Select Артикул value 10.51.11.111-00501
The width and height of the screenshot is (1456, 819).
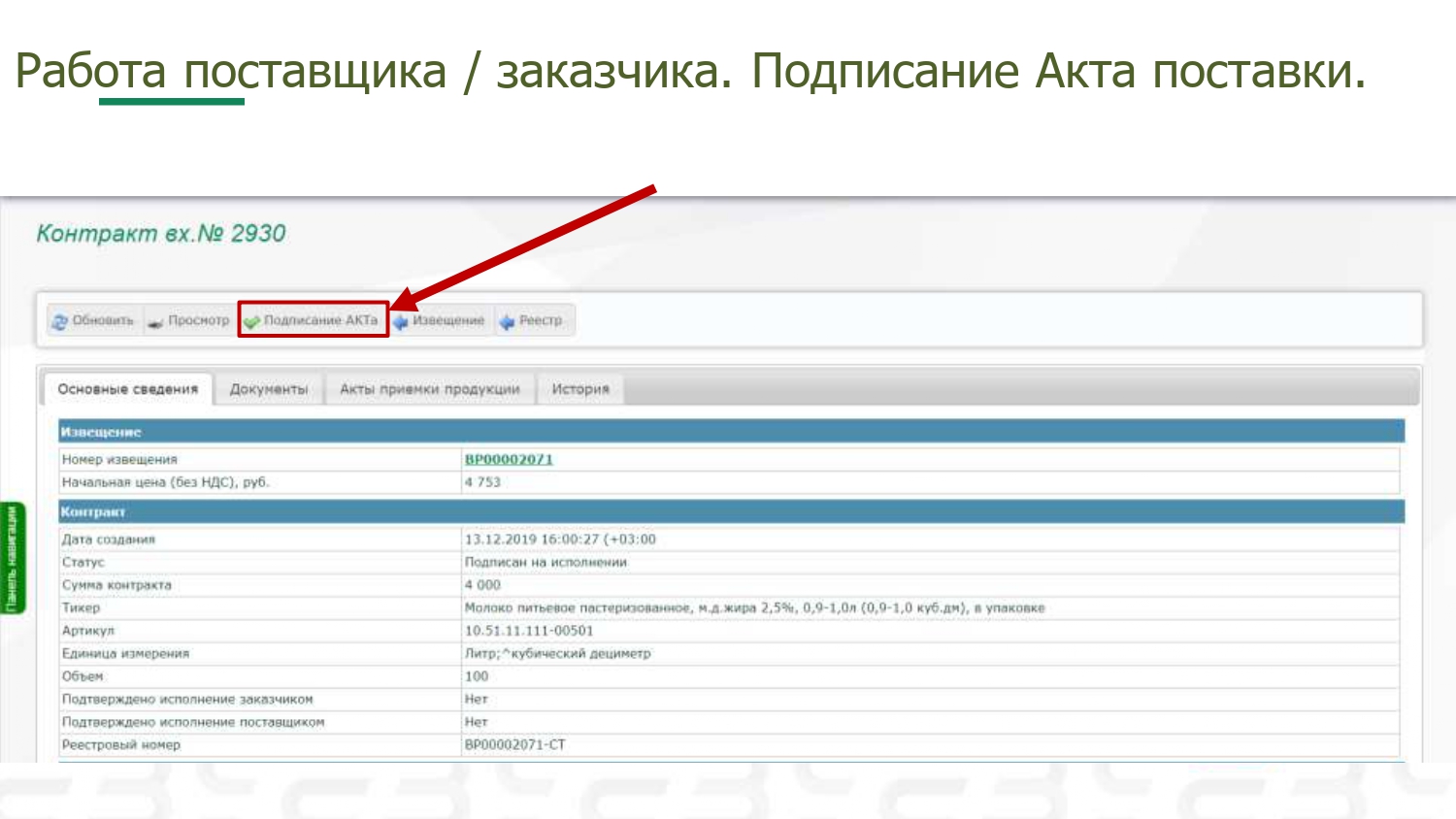coord(528,631)
